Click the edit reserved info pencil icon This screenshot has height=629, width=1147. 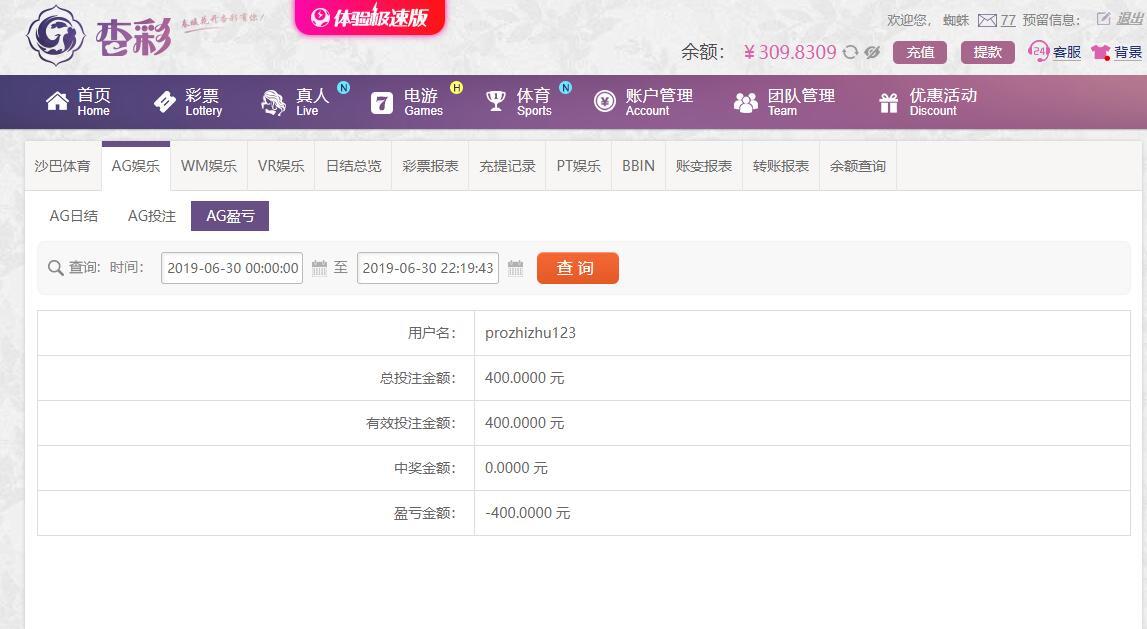click(1103, 18)
